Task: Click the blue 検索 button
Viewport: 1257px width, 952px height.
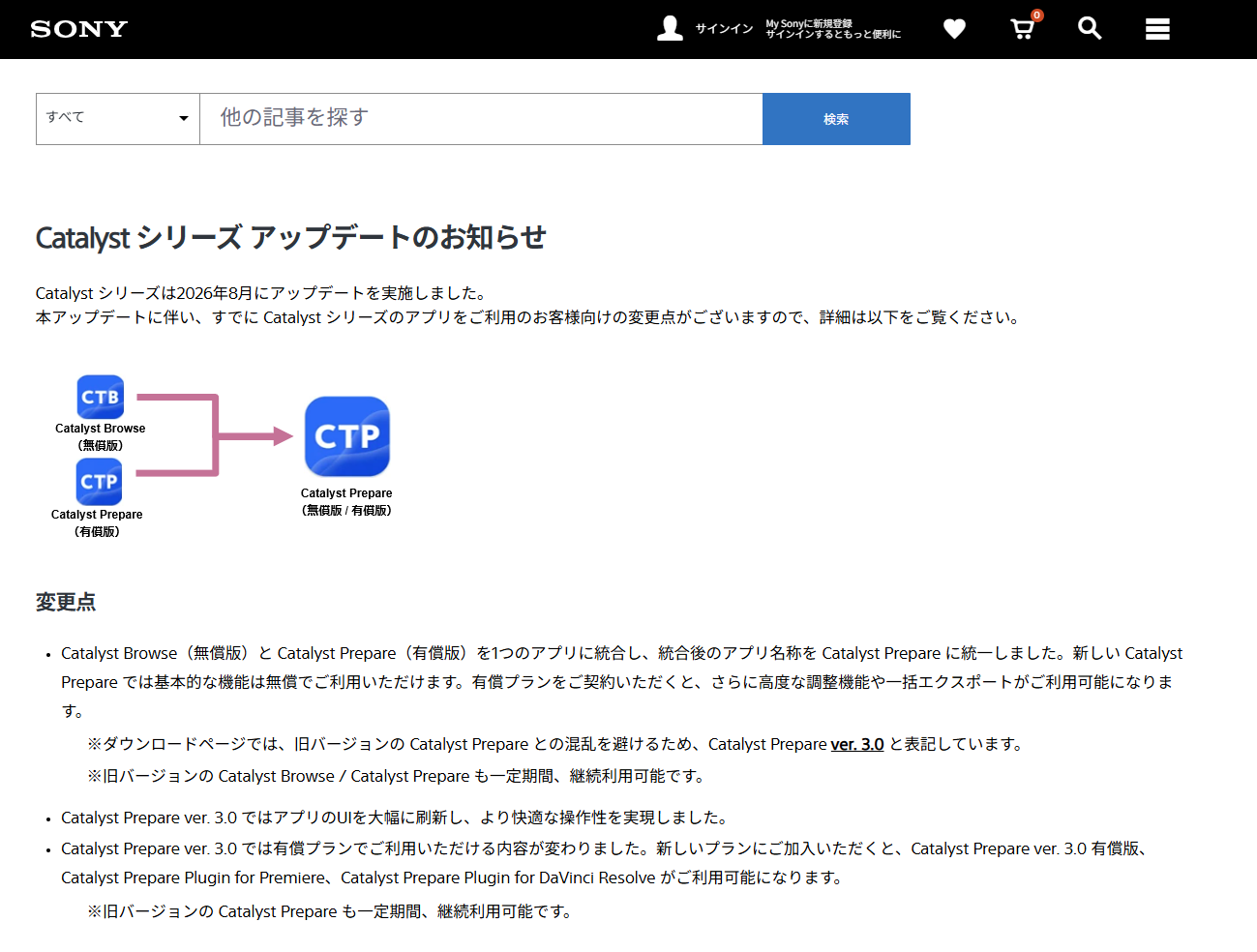Action: (836, 119)
